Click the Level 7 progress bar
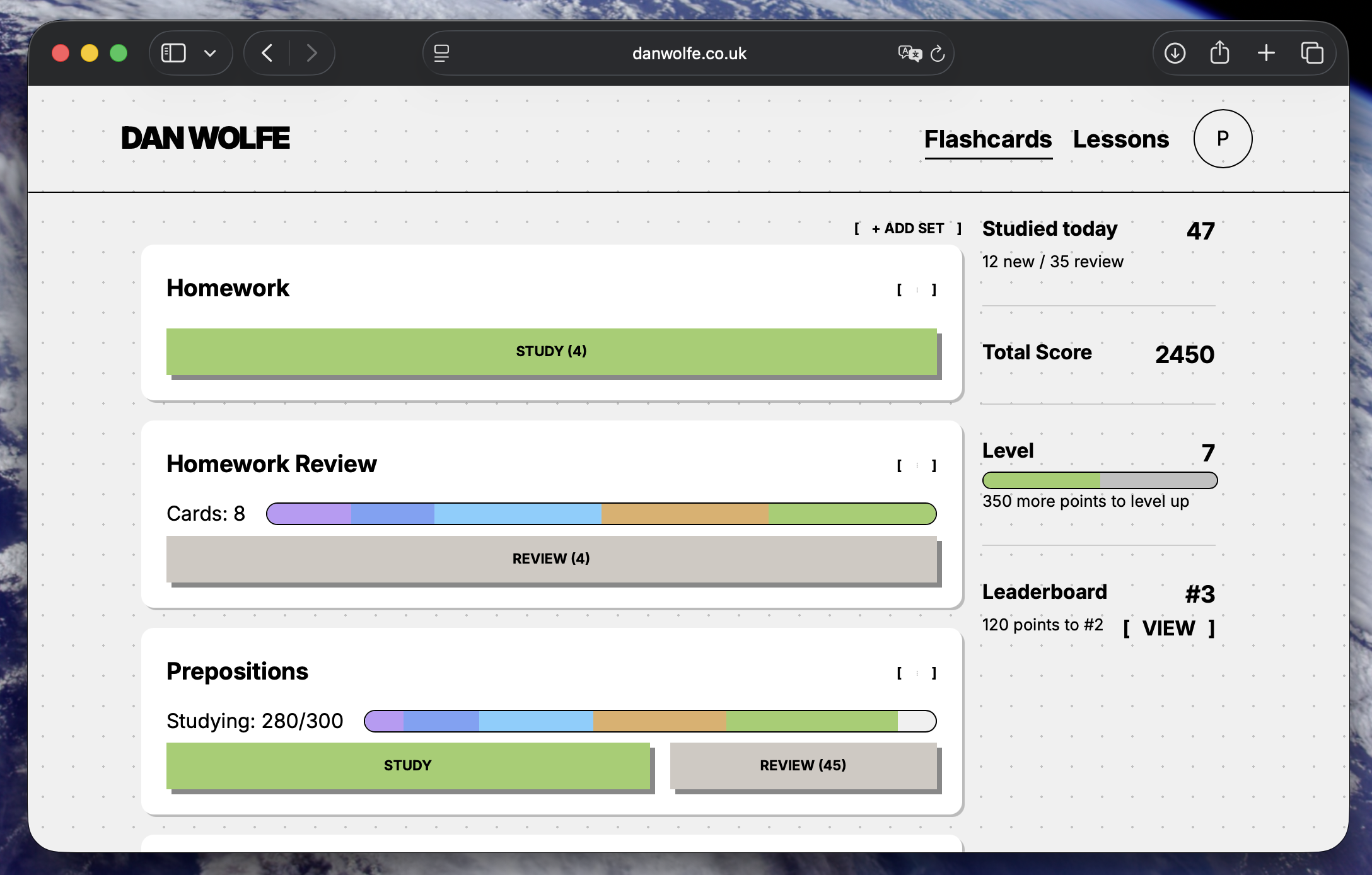Image resolution: width=1372 pixels, height=875 pixels. click(x=1098, y=480)
